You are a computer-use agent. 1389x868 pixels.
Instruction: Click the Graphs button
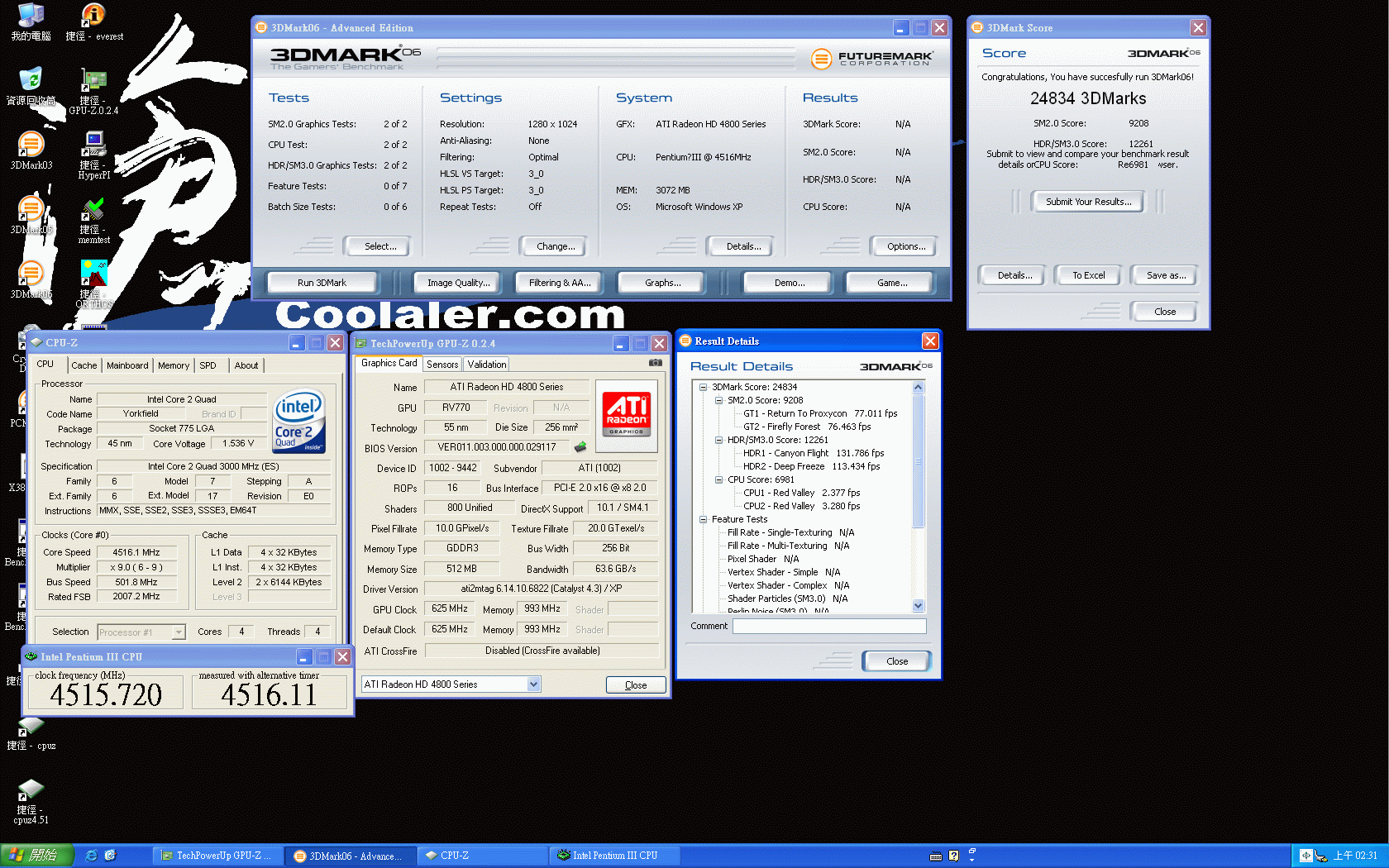(x=662, y=283)
